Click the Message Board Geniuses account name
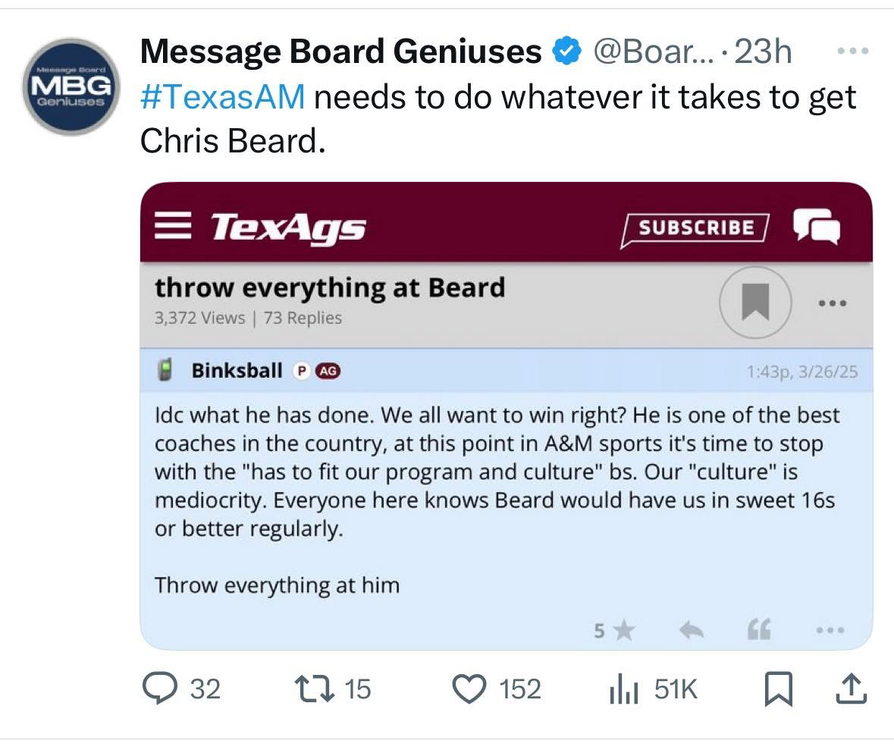894x750 pixels. tap(340, 51)
